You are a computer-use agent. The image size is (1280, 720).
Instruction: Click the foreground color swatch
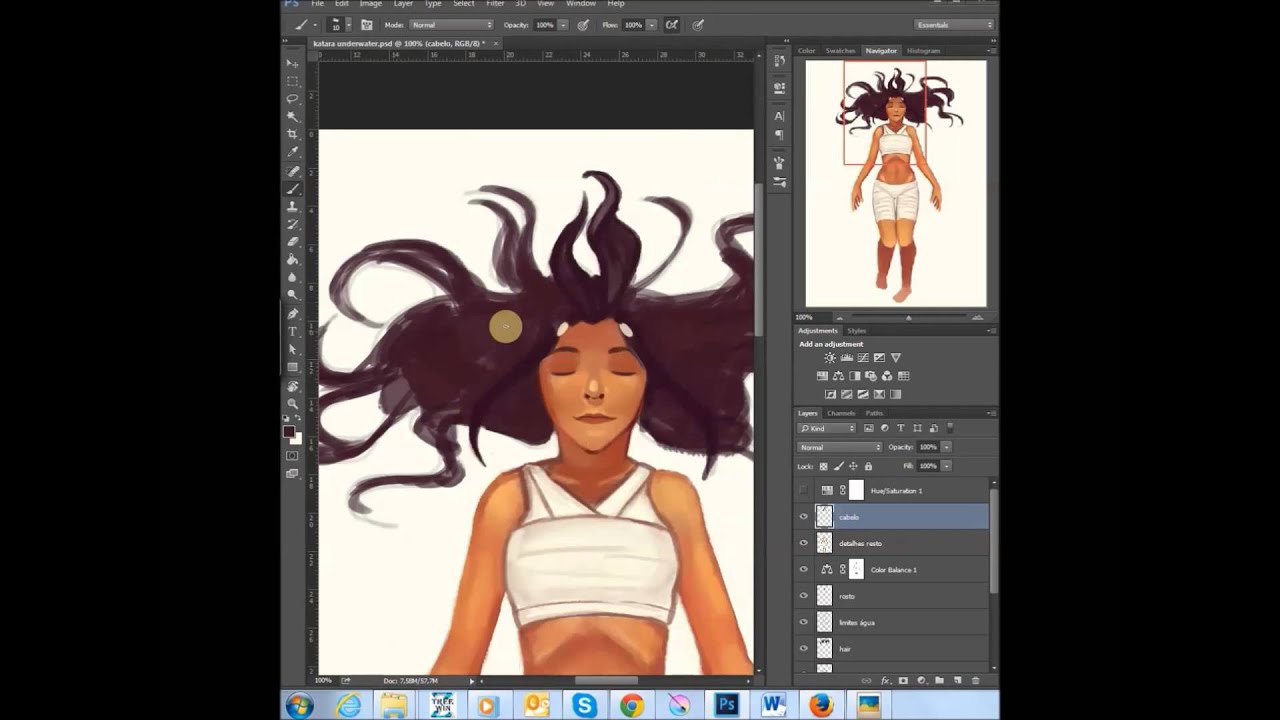289,432
